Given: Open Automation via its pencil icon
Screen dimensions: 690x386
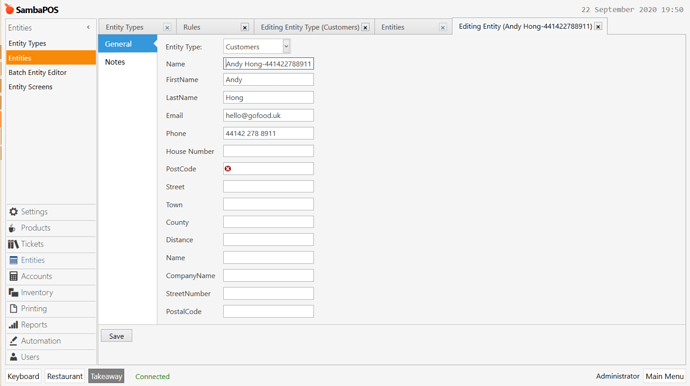Looking at the screenshot, I should coord(14,341).
